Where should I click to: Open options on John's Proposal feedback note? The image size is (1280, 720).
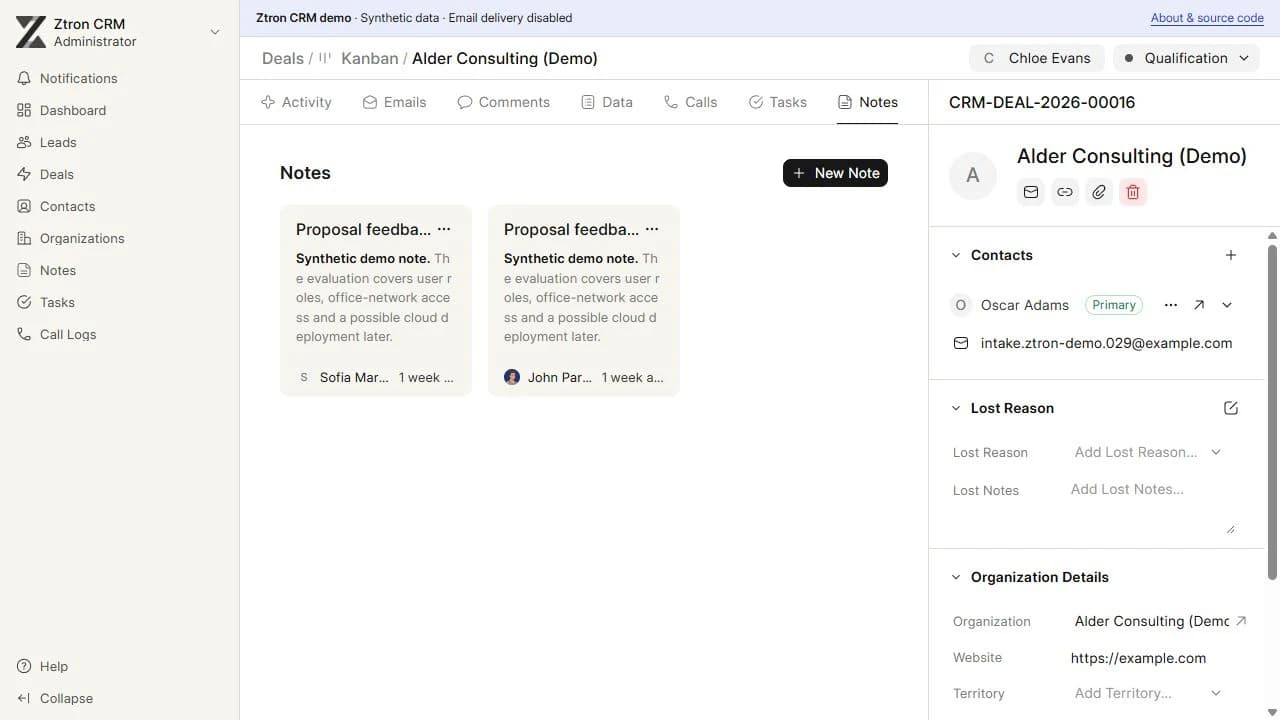652,229
